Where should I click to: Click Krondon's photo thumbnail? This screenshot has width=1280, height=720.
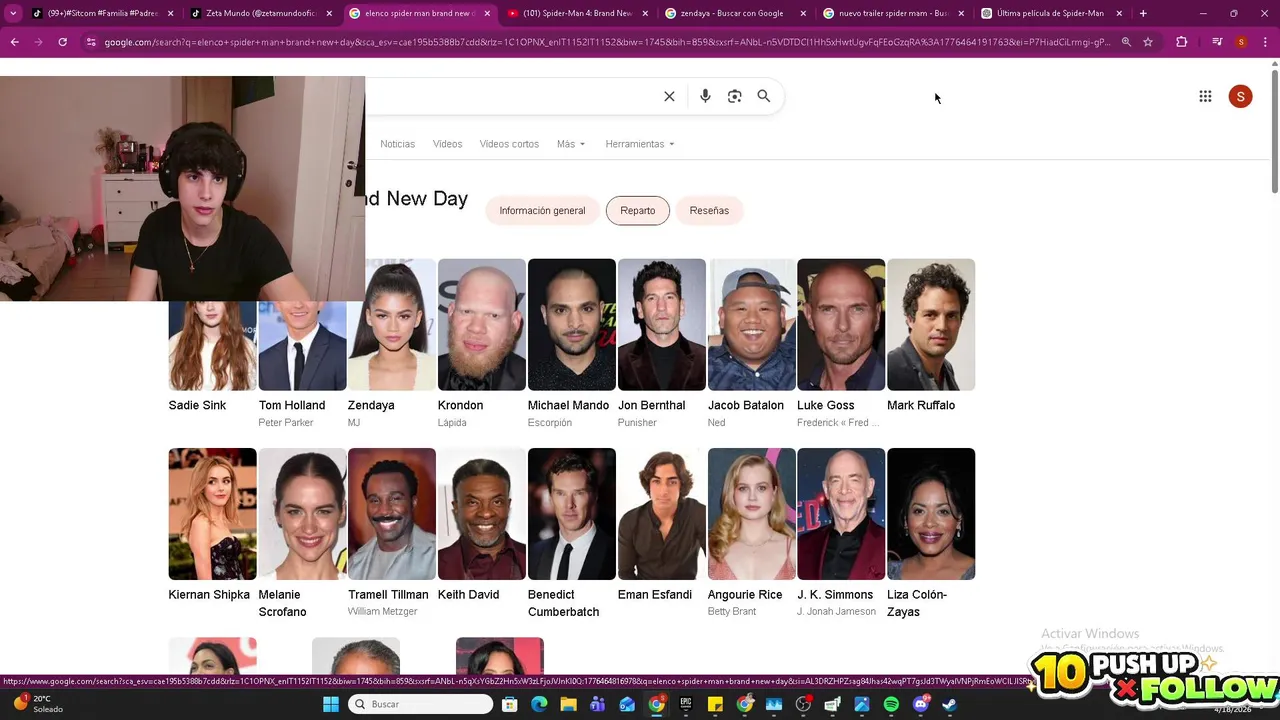(481, 324)
